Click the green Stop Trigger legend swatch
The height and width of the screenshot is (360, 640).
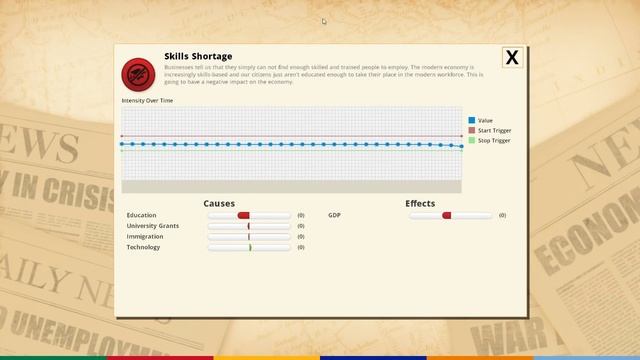pos(472,140)
